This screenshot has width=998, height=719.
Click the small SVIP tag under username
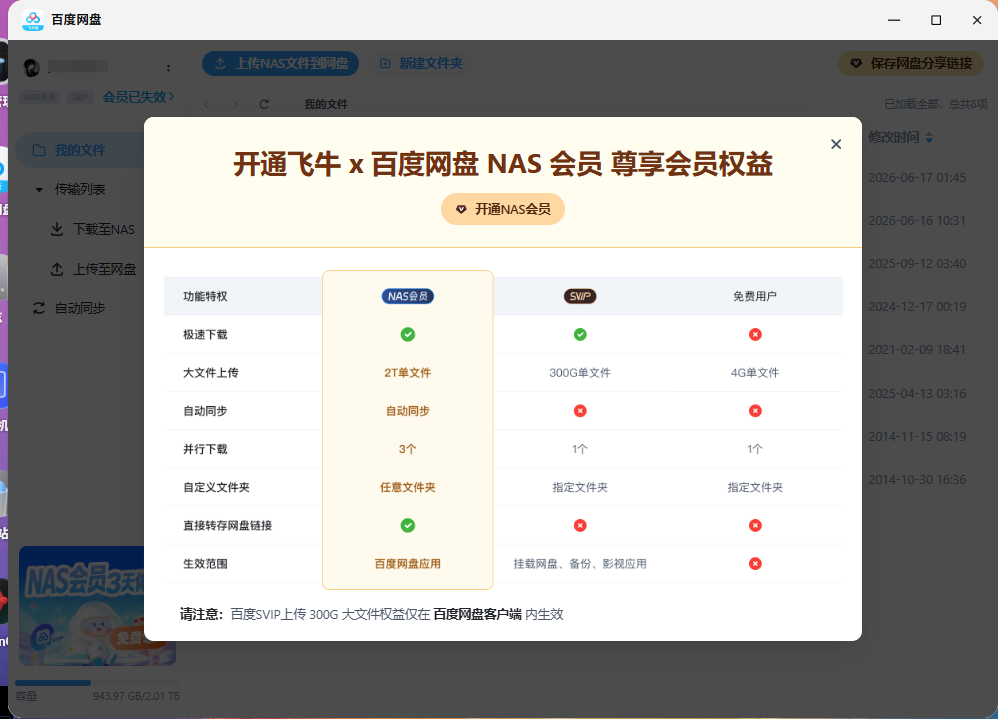tap(80, 97)
